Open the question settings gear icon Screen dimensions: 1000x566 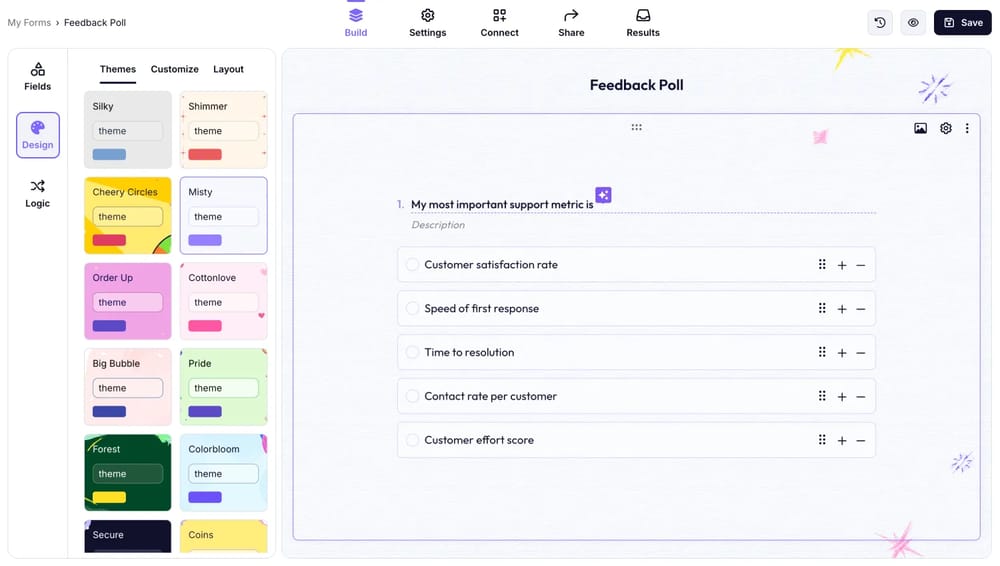point(946,128)
